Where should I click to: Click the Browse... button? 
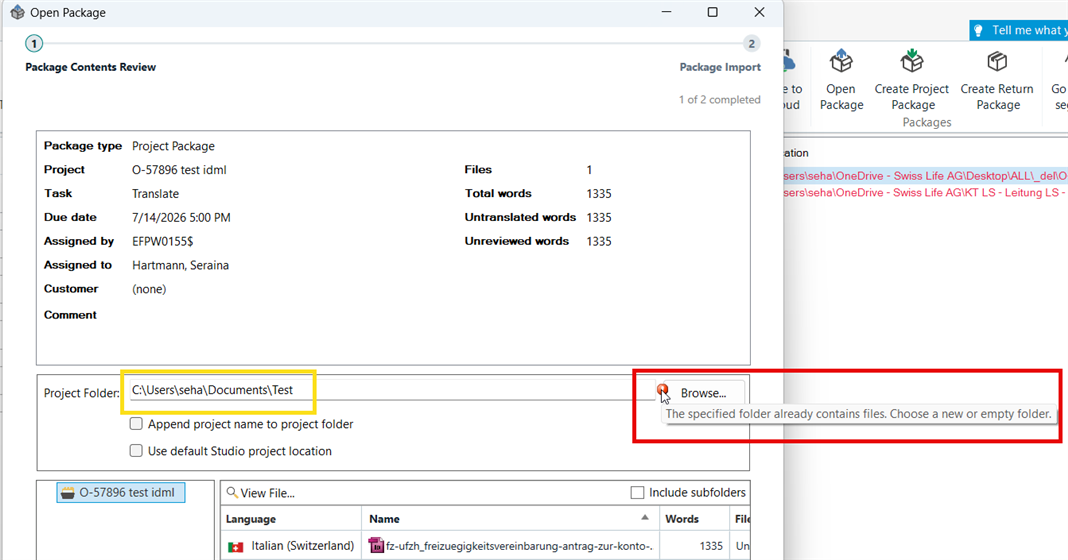(704, 393)
